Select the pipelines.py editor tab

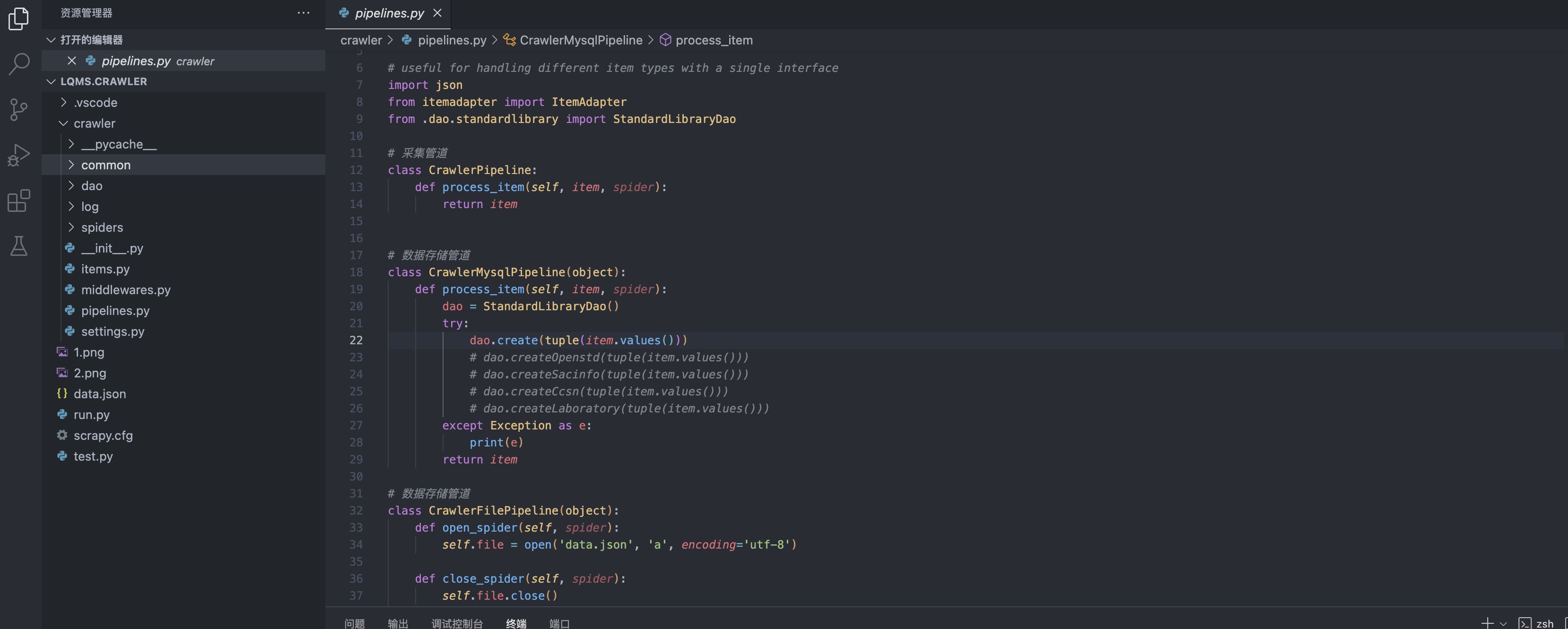[x=388, y=13]
